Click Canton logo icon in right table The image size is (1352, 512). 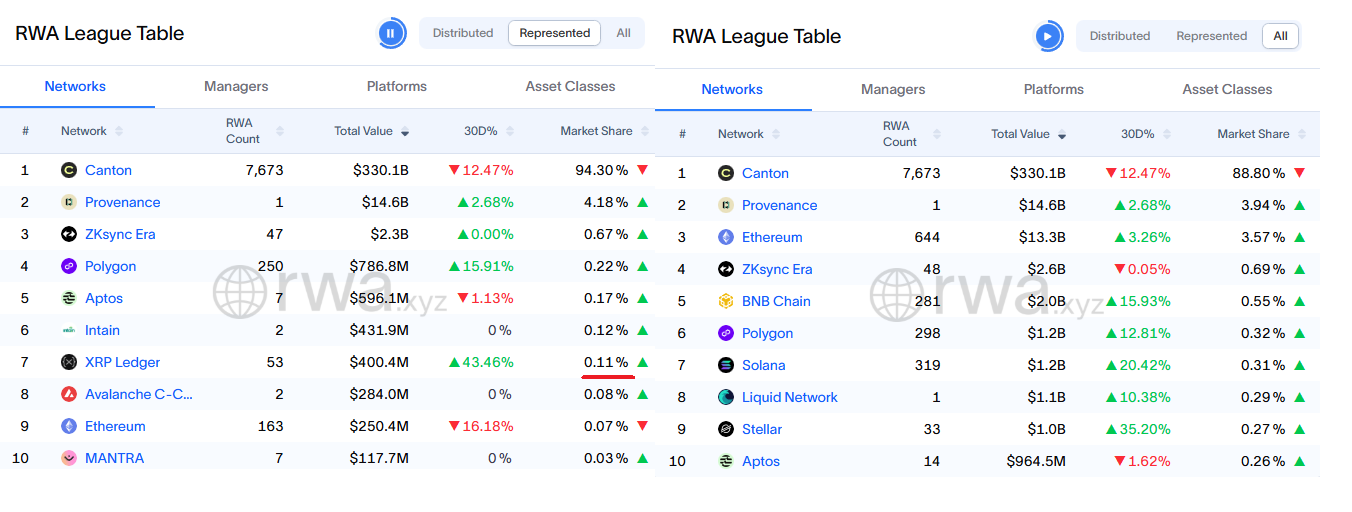coord(726,173)
